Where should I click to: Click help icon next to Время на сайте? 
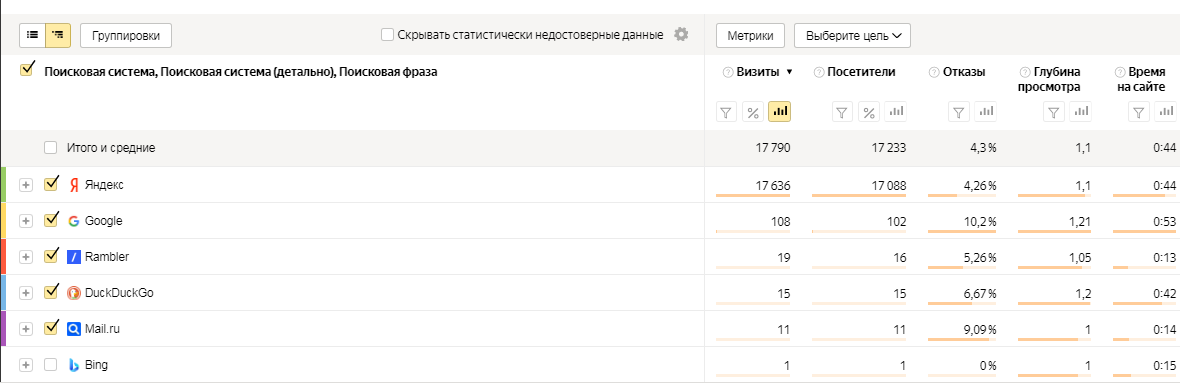tap(1120, 72)
